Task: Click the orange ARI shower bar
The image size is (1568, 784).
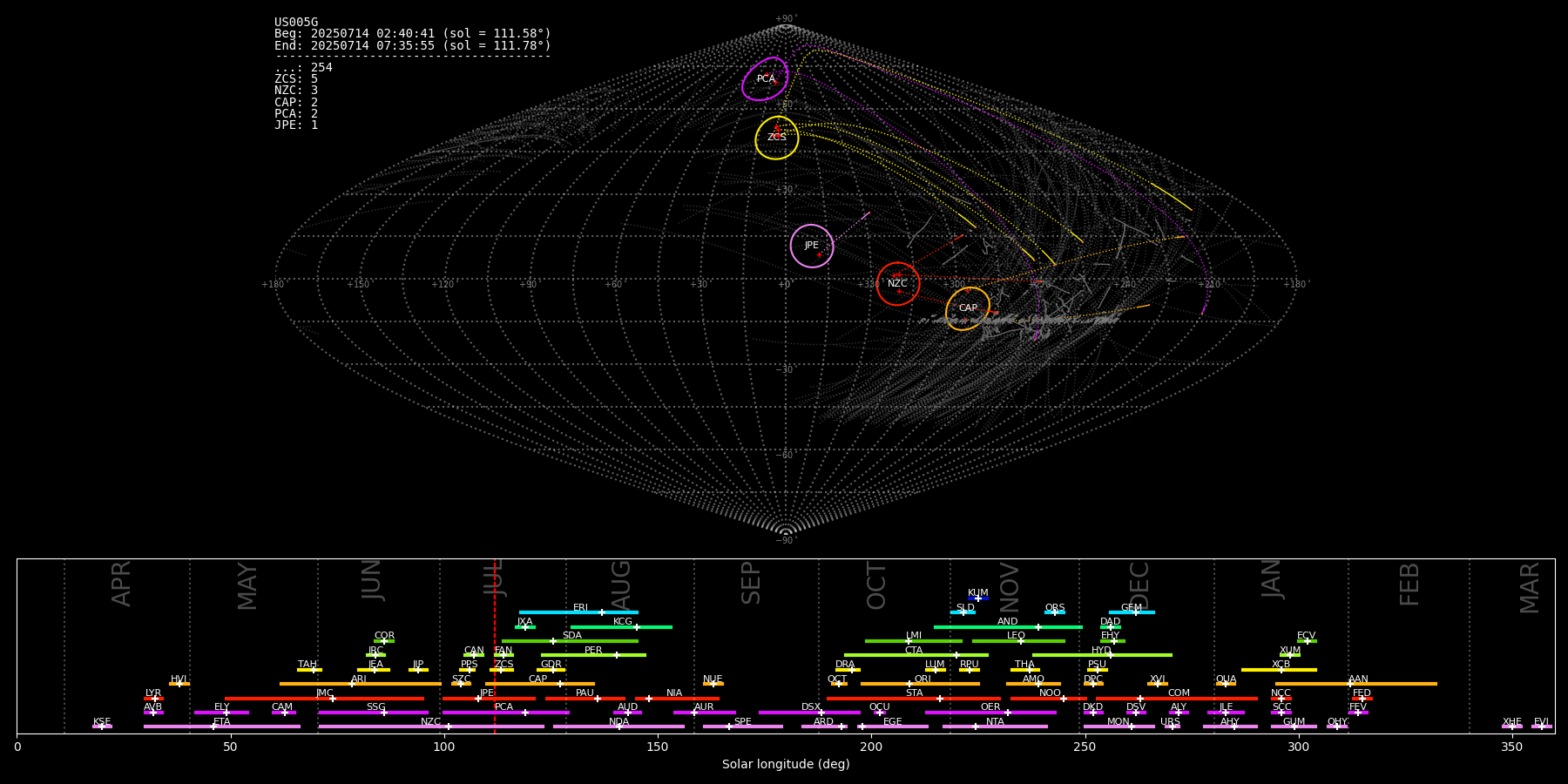Action: point(361,684)
